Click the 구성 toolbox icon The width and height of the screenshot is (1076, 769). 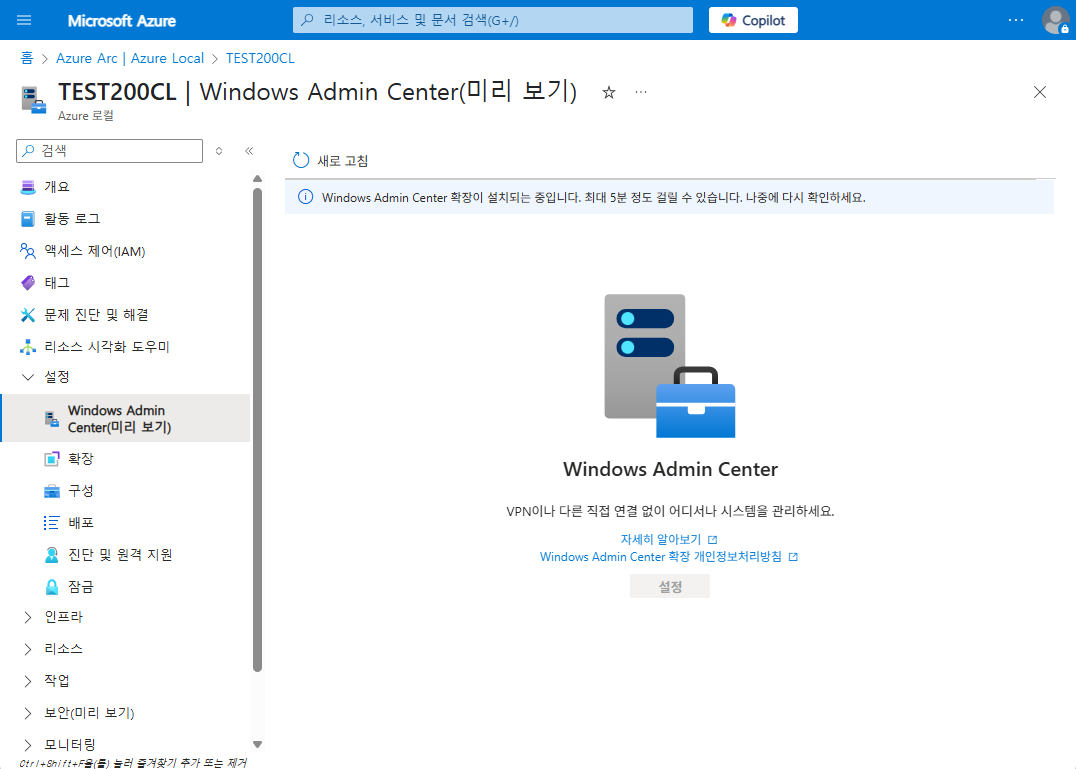click(51, 491)
